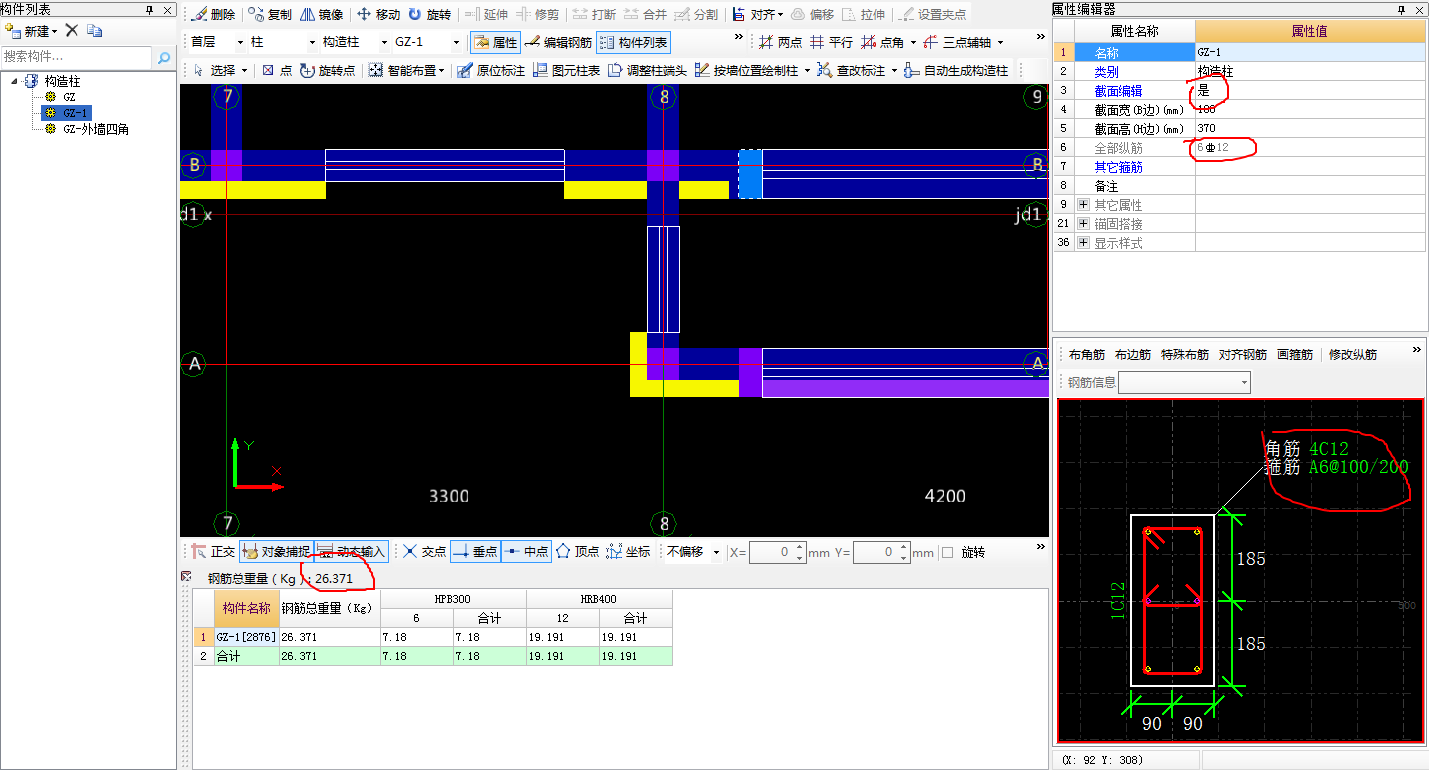Image resolution: width=1429 pixels, height=770 pixels.
Task: Click the 其它箍筋 property link
Action: point(1118,167)
